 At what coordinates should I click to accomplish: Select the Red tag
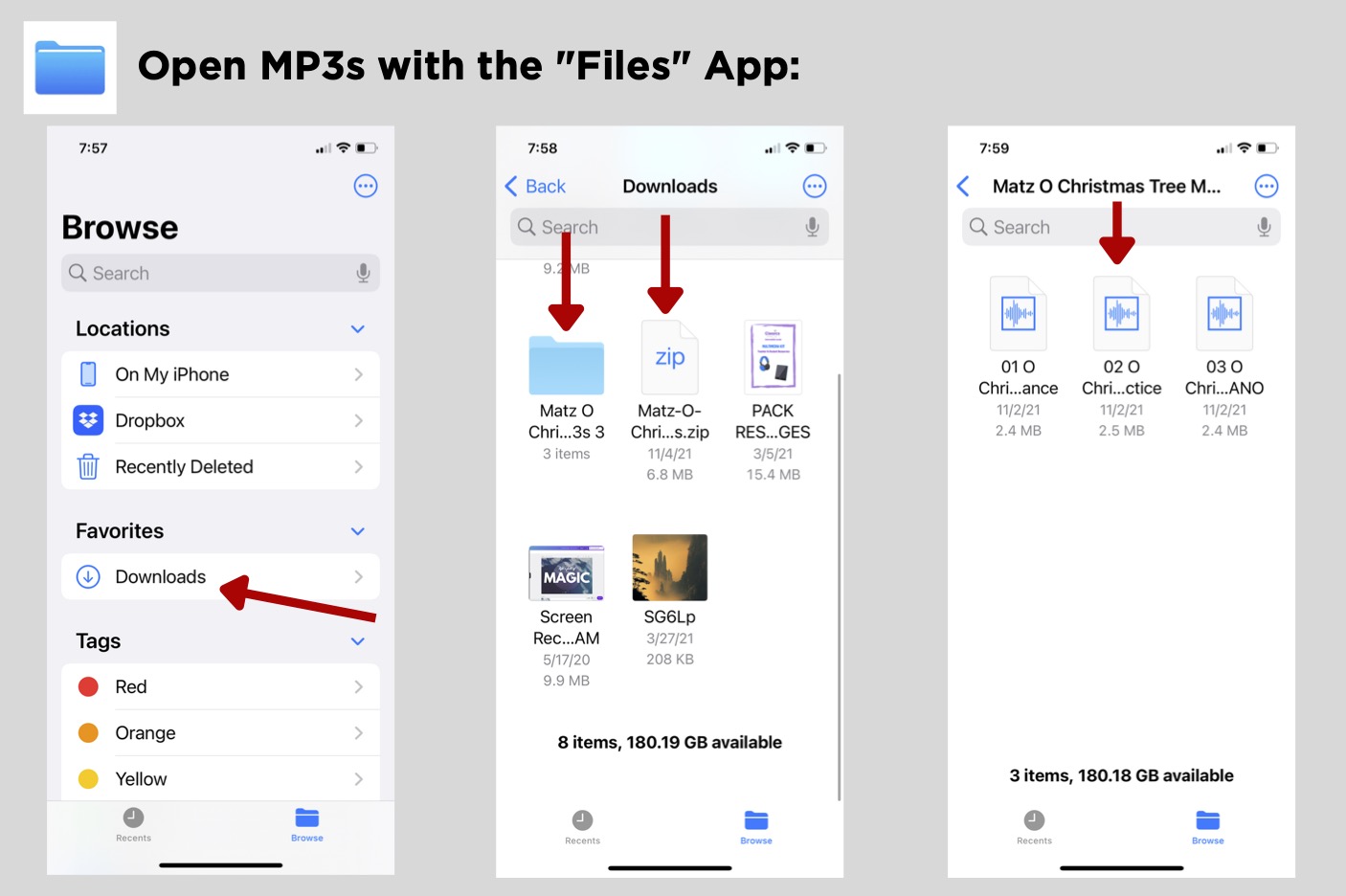130,686
